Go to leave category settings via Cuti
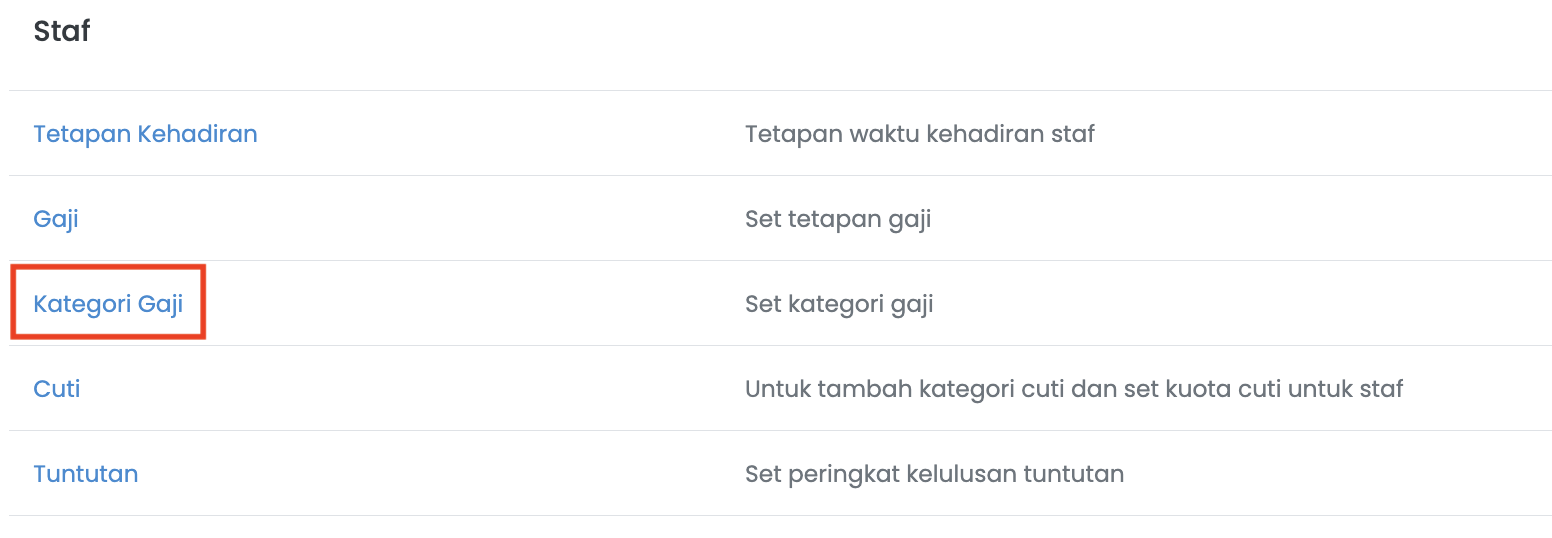1552x538 pixels. pos(57,388)
